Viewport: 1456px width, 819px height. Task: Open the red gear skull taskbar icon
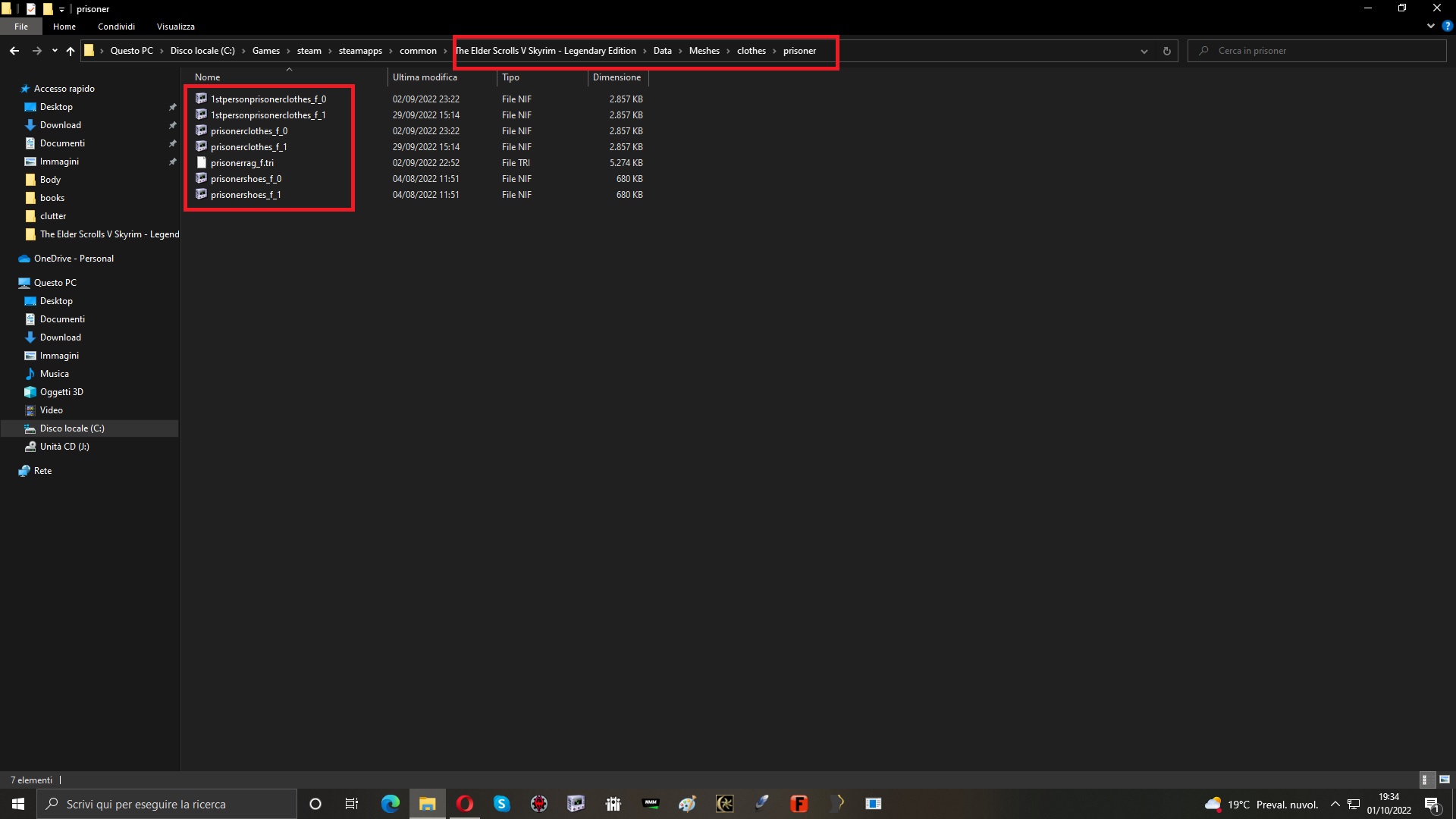(x=539, y=804)
